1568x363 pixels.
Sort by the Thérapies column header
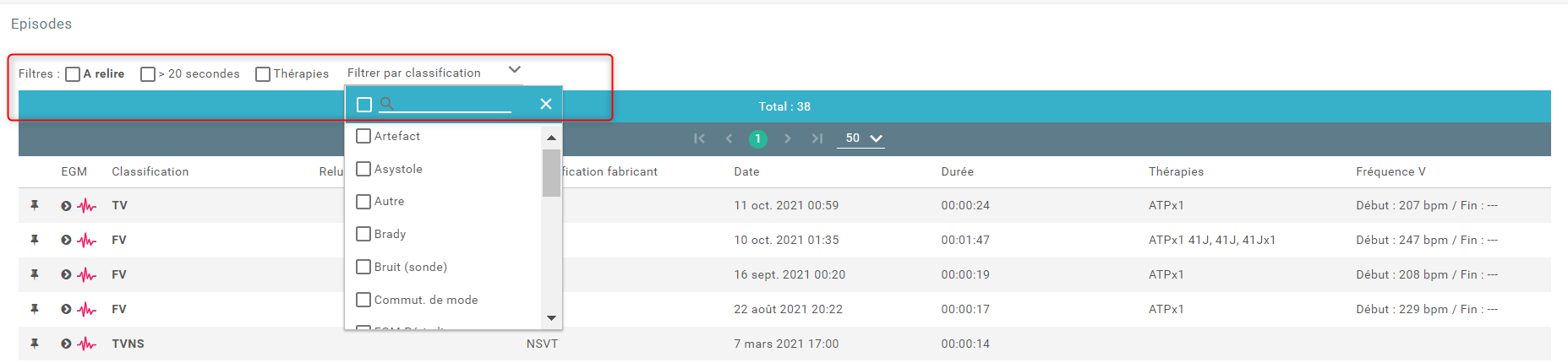pyautogui.click(x=1176, y=171)
